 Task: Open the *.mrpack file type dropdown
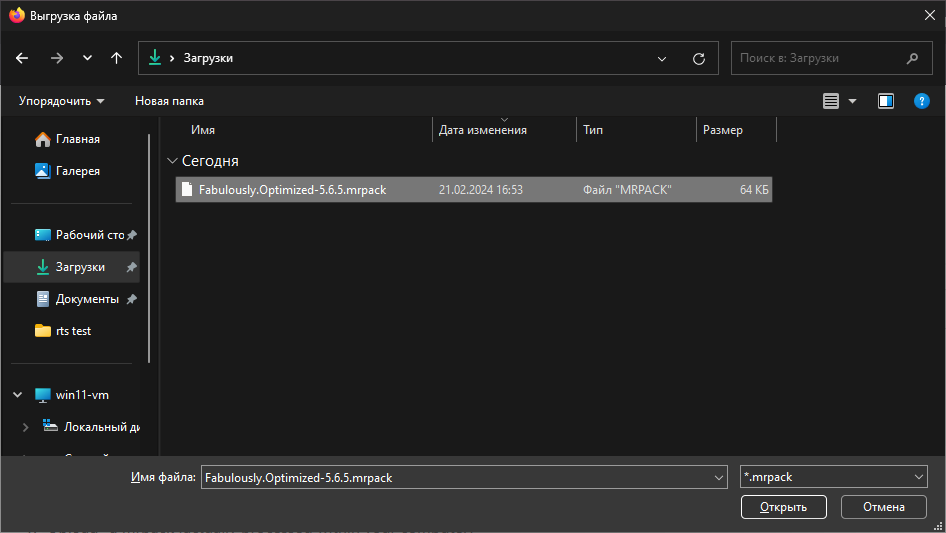click(x=834, y=477)
